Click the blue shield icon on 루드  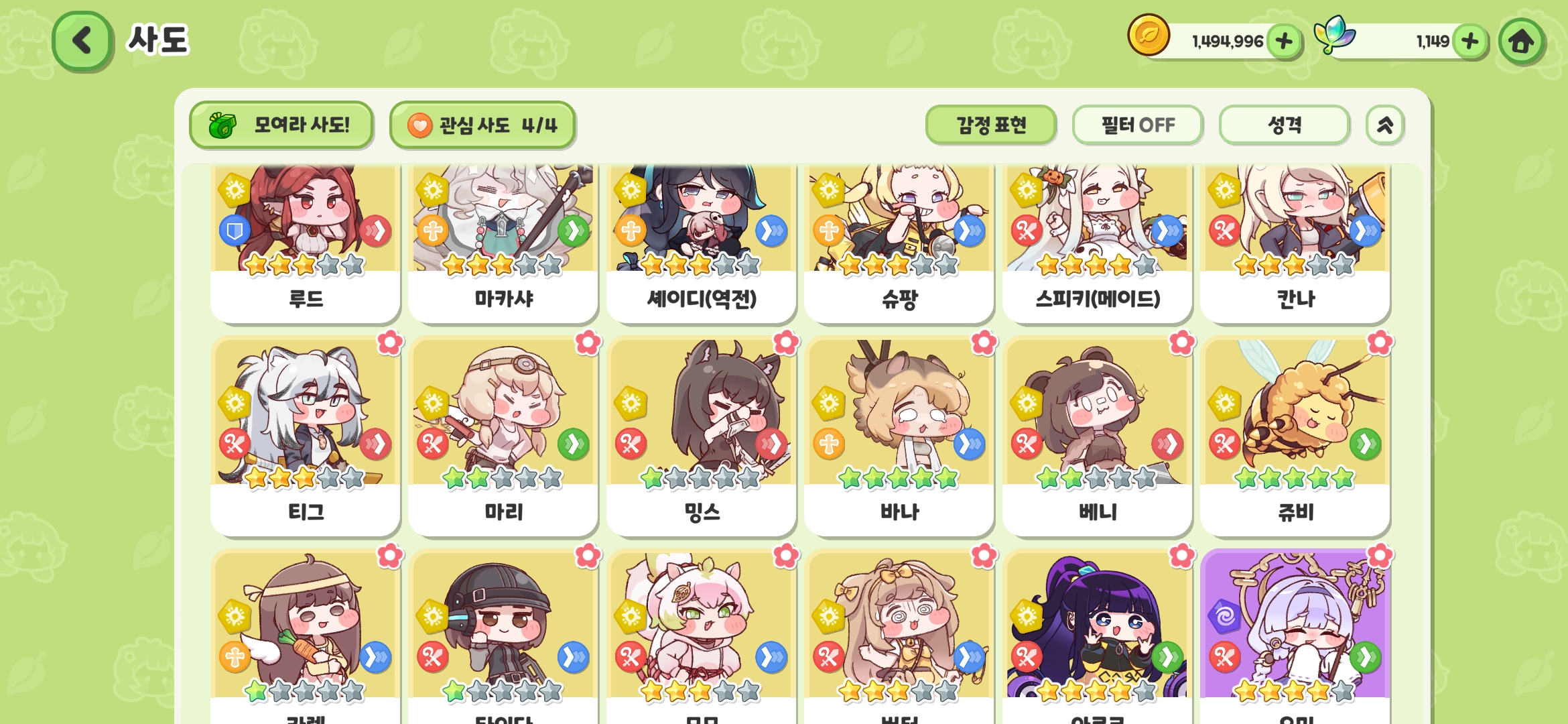coord(235,231)
